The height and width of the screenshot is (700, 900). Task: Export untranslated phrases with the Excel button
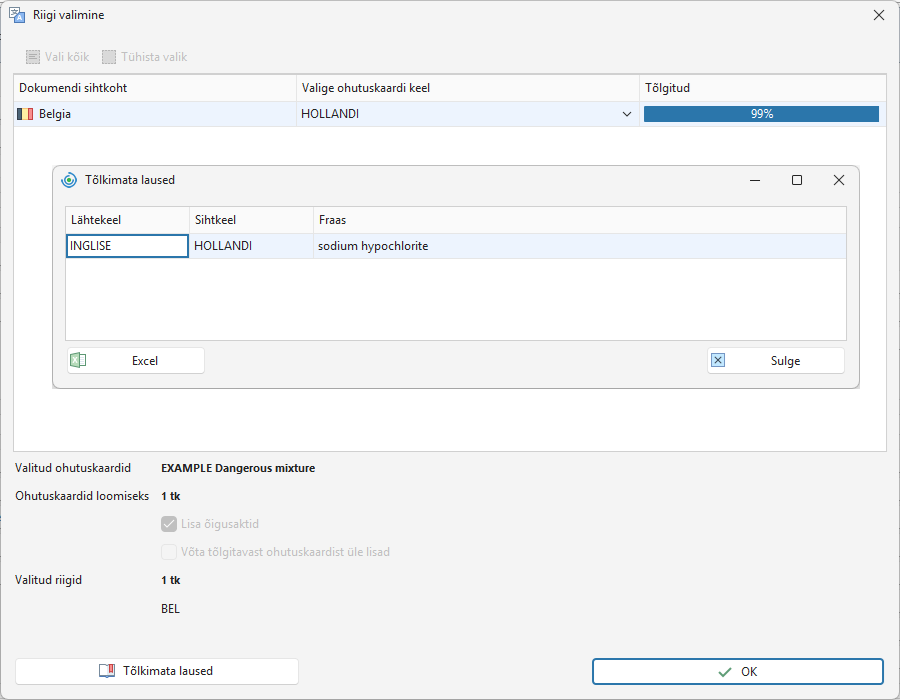point(136,360)
